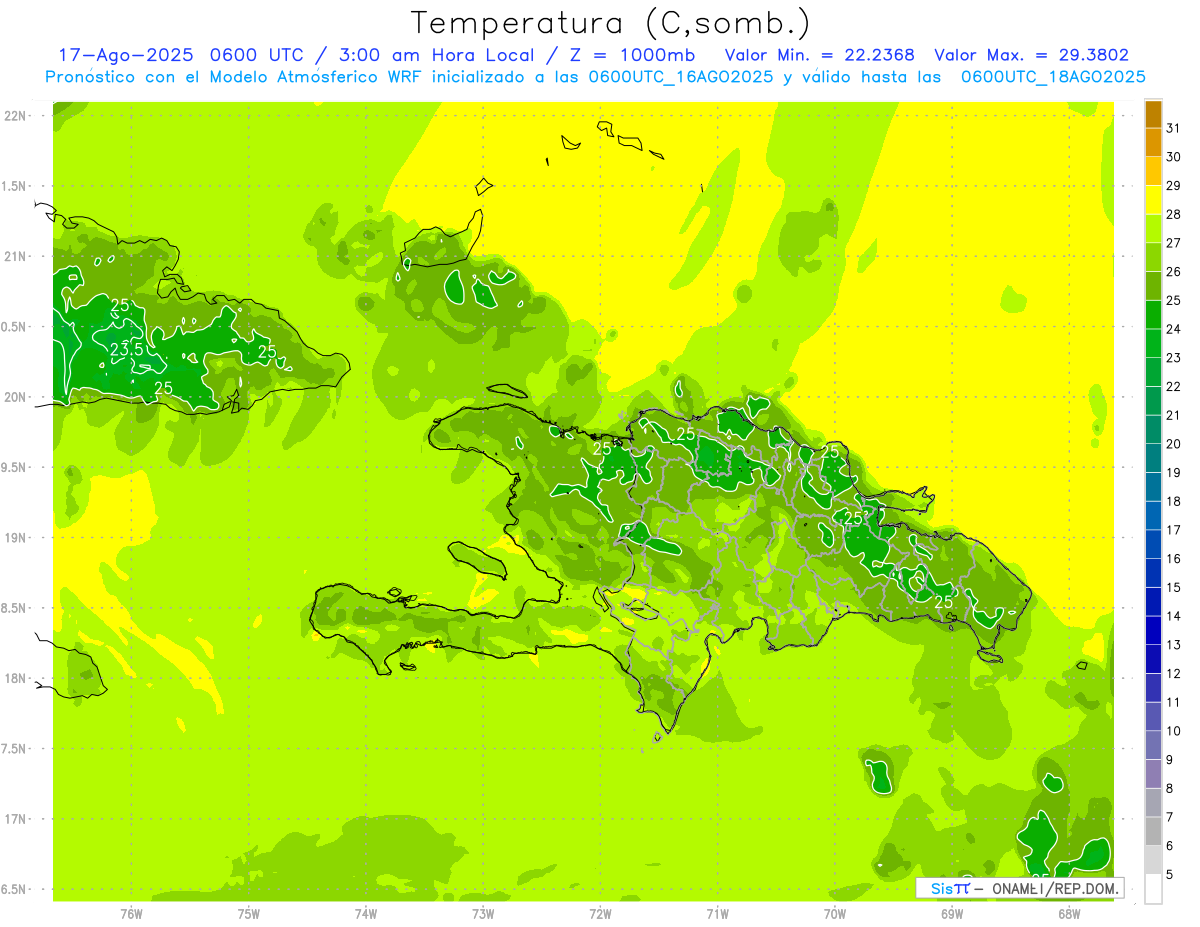Screen dimensions: 1200x927
Task: Click the "23" value on the color scale
Action: click(1173, 357)
